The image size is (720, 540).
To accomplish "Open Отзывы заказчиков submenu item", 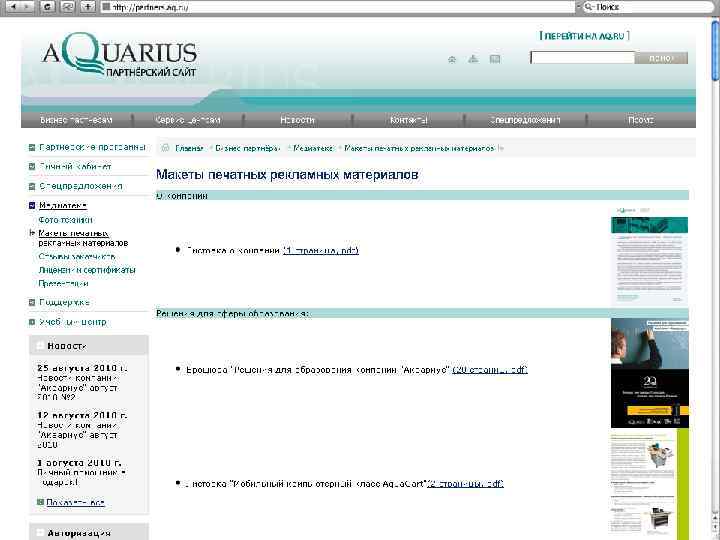I will (77, 256).
